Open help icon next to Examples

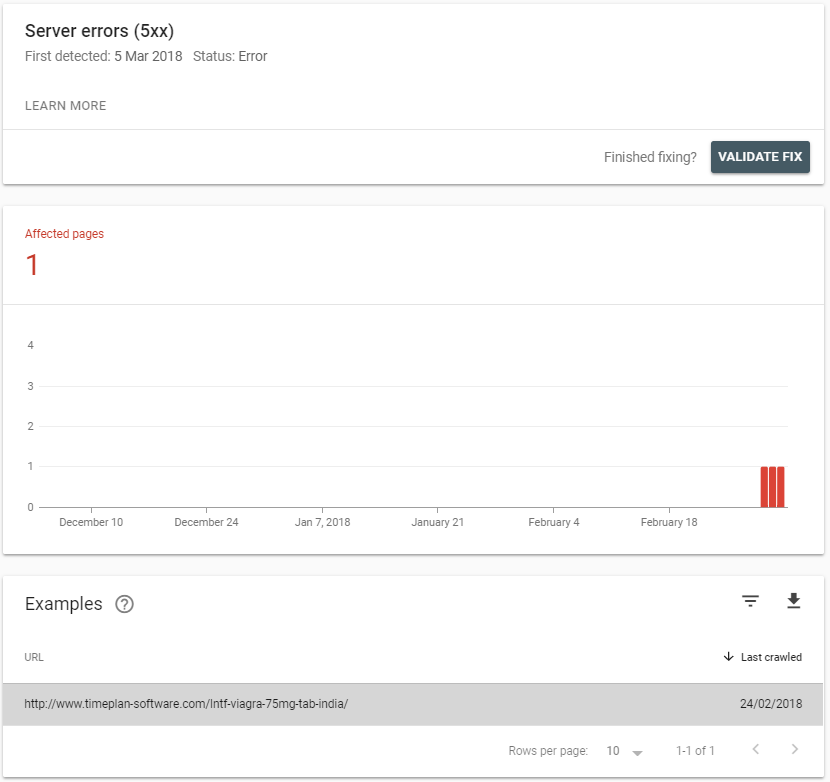124,604
